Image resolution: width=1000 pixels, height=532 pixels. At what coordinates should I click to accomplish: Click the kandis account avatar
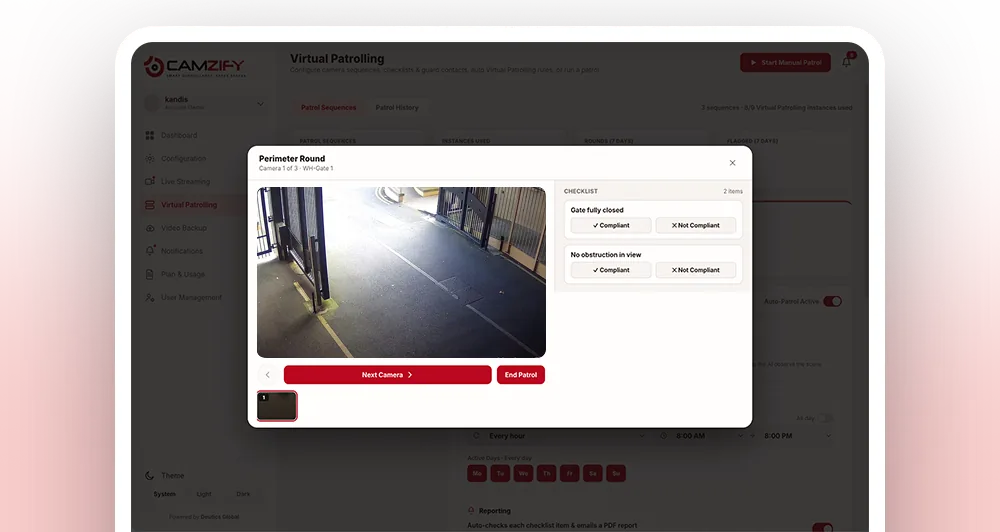[x=152, y=103]
